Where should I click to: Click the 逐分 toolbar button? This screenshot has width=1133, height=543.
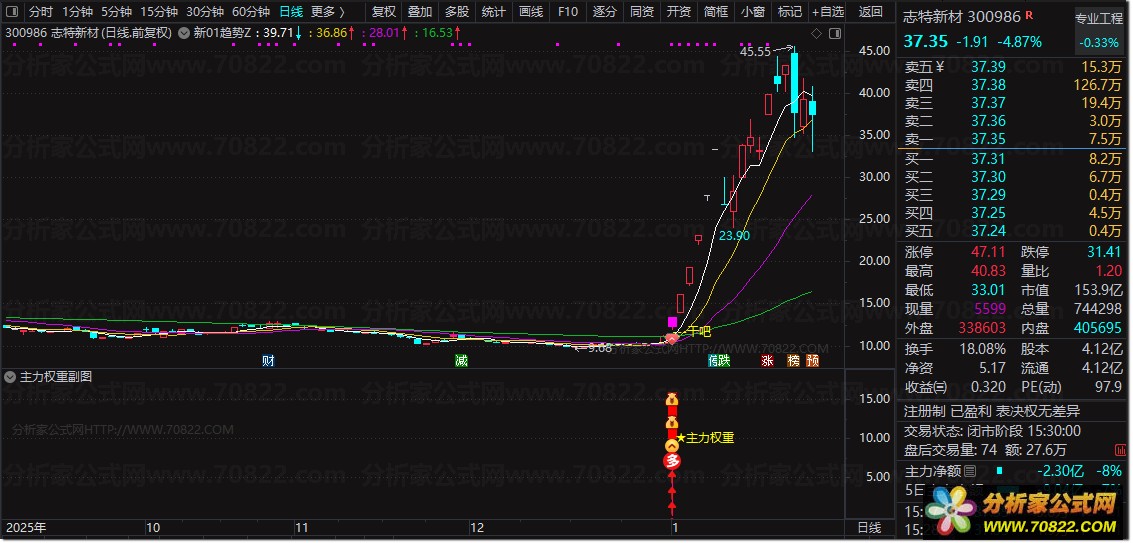[605, 12]
